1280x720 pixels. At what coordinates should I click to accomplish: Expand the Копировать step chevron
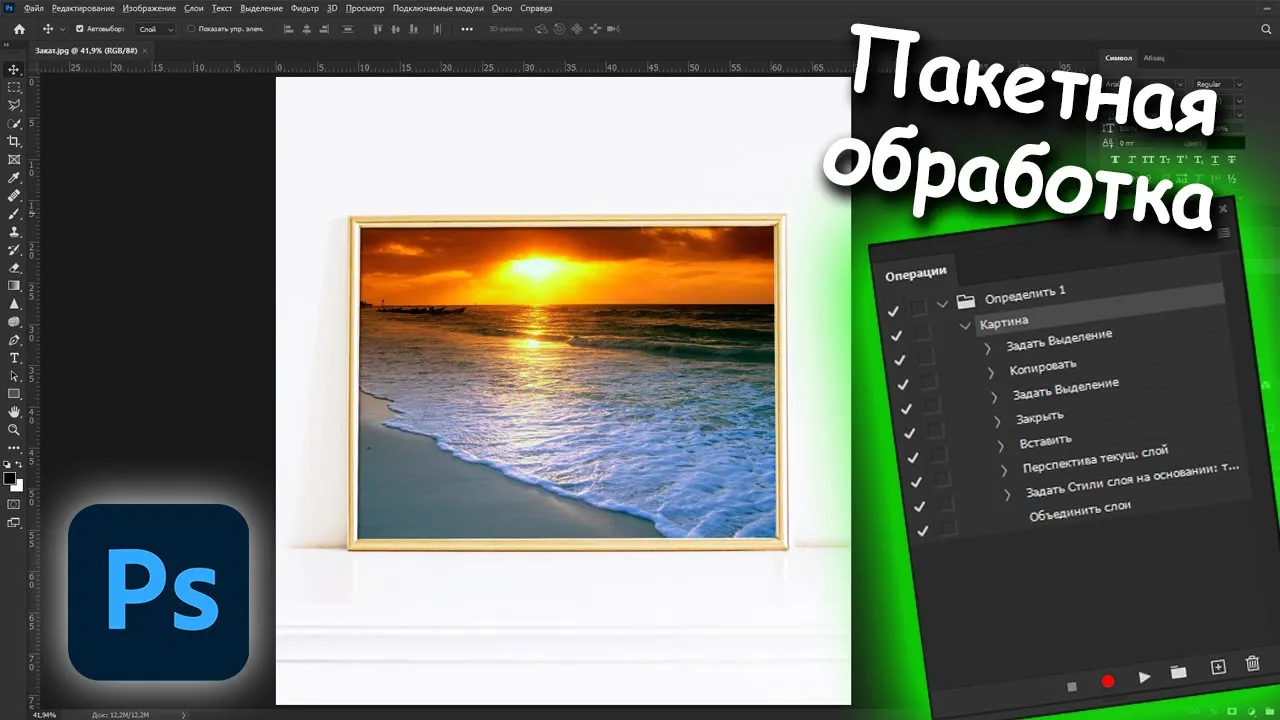(991, 372)
